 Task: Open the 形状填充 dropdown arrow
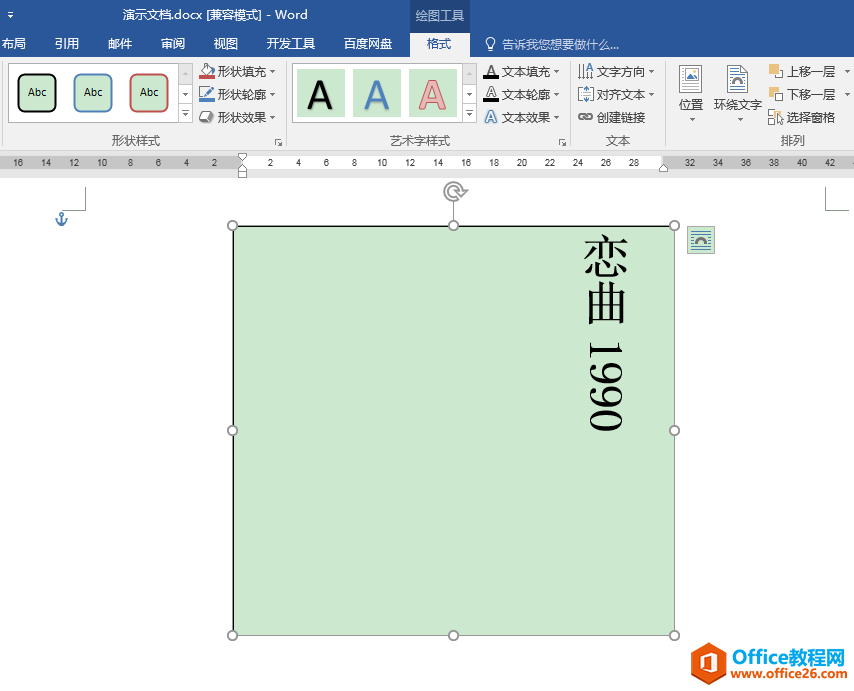point(272,71)
